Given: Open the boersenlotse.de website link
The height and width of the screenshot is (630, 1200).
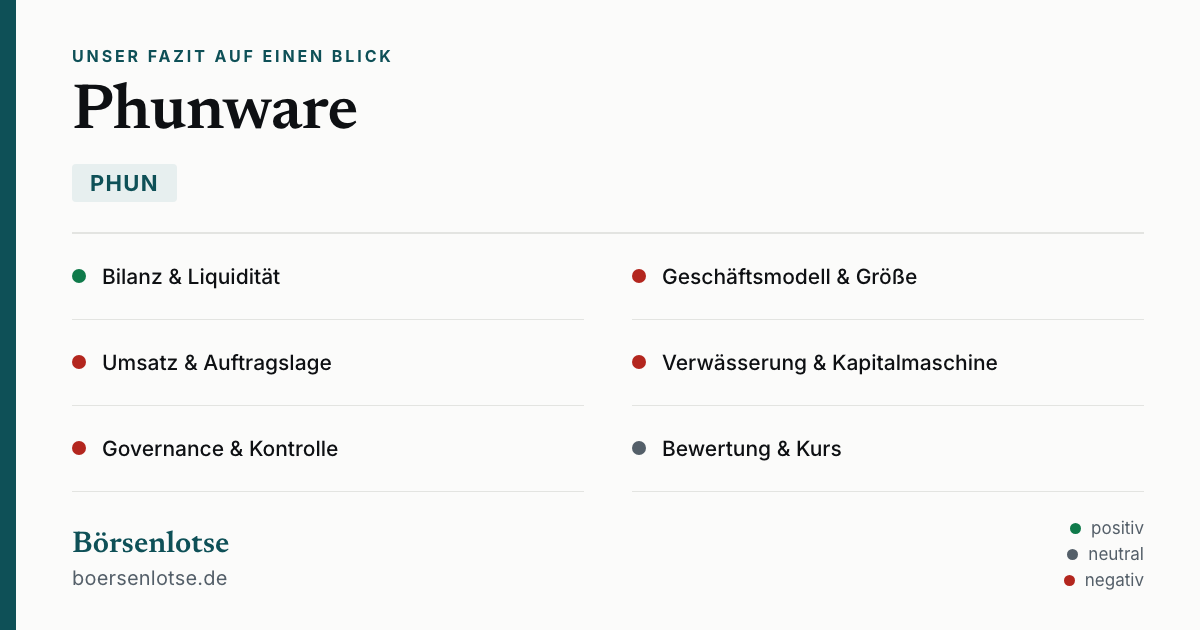Looking at the screenshot, I should [x=150, y=578].
